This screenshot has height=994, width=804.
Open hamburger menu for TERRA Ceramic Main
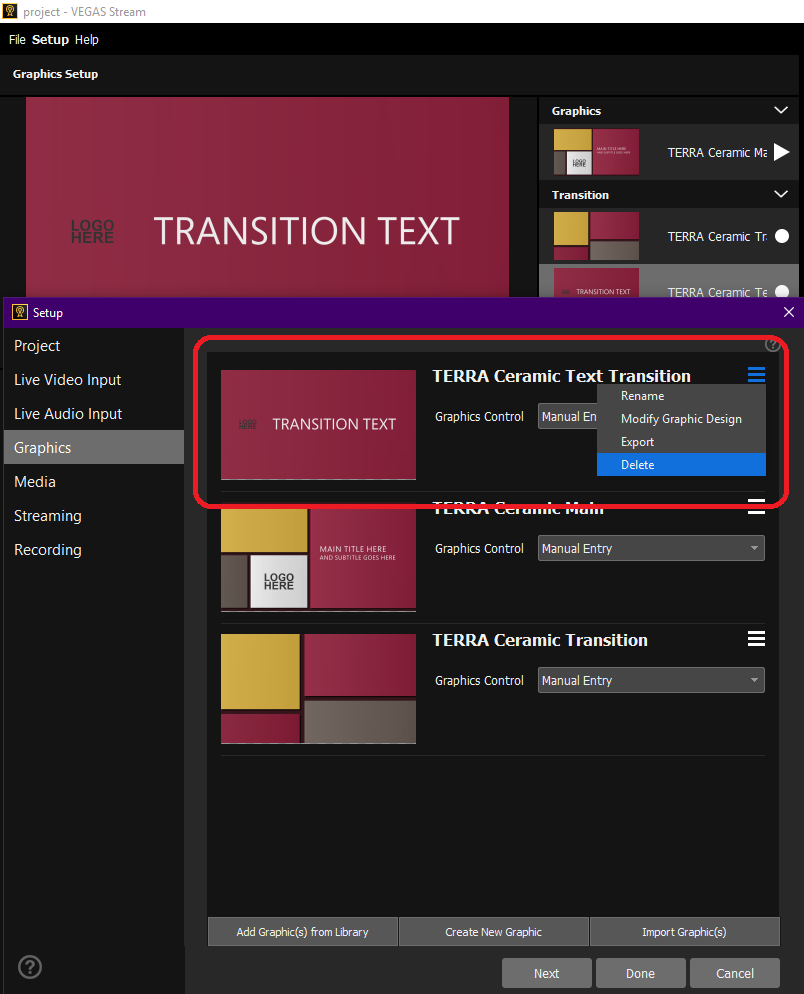(x=756, y=507)
